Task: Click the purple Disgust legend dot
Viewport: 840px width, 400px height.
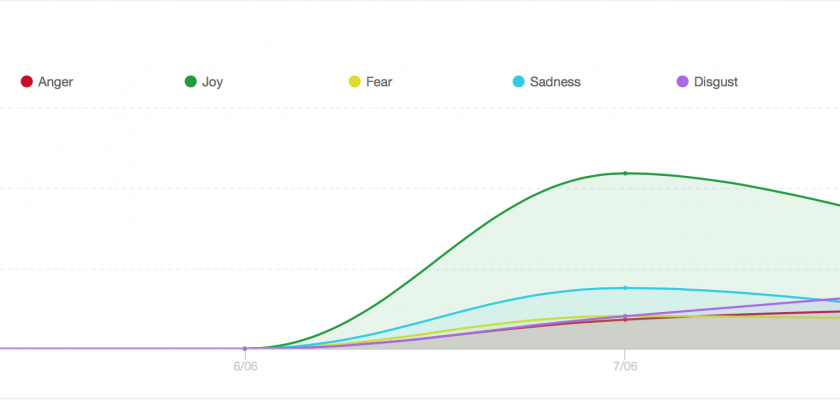Action: click(x=684, y=82)
